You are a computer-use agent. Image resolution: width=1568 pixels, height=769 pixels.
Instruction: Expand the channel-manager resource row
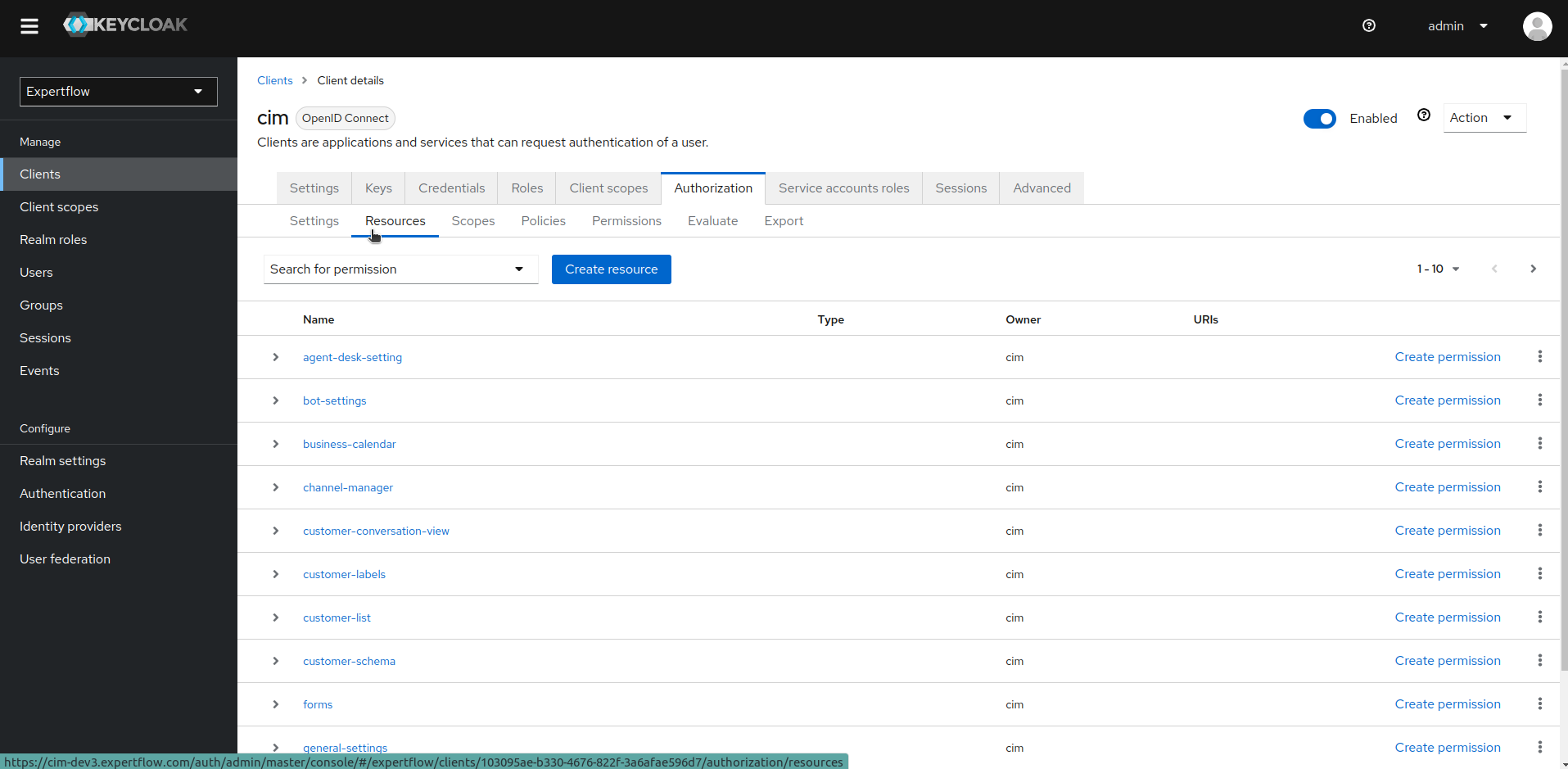point(275,487)
